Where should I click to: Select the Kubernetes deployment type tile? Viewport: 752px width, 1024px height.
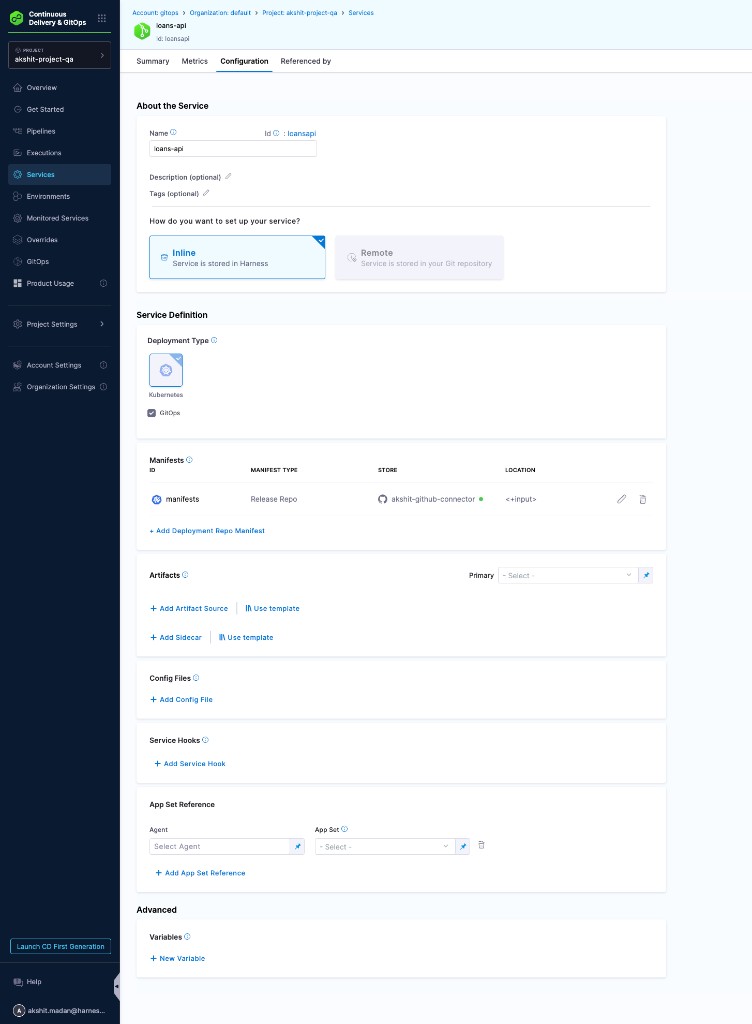166,370
